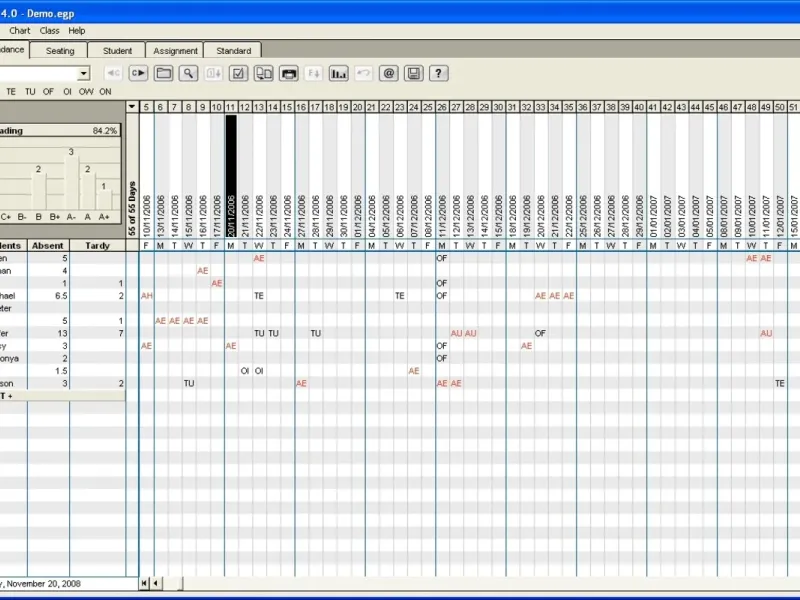Screen dimensions: 800x600
Task: Click the grayed-out undo arrow button
Action: pos(363,73)
